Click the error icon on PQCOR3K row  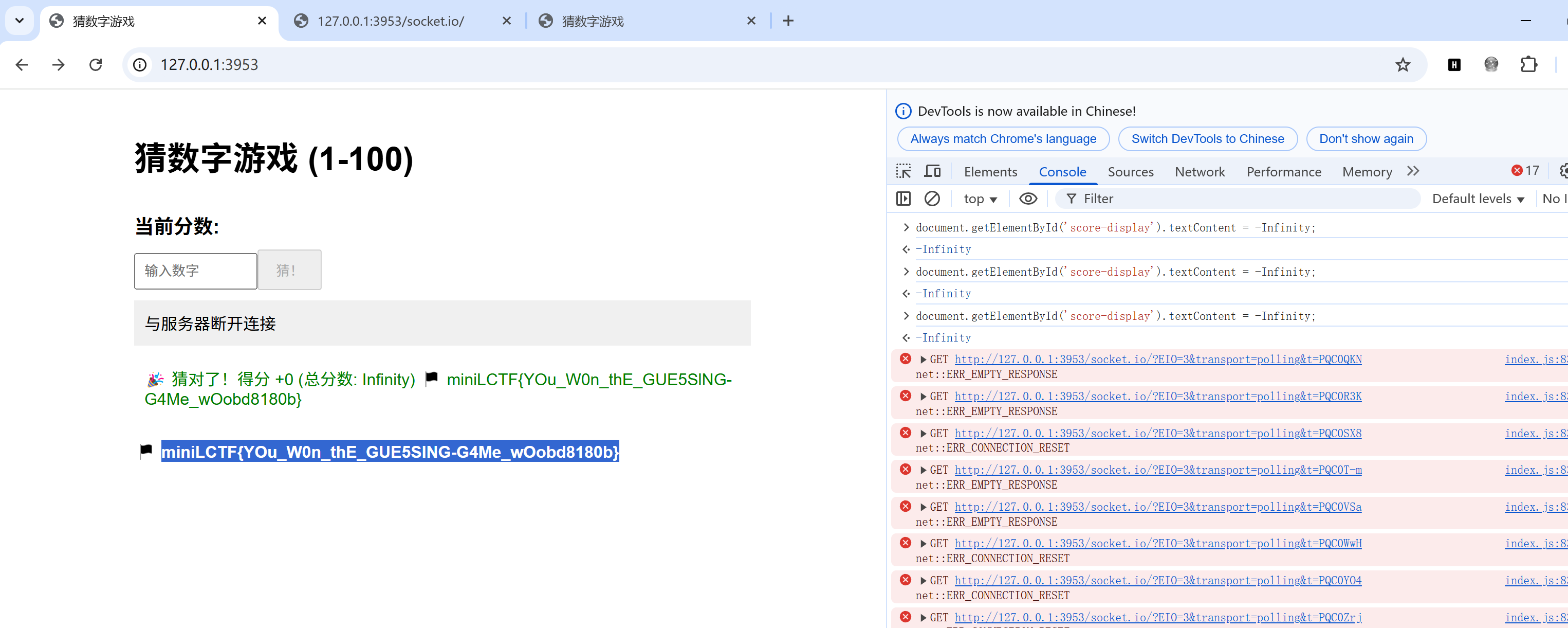click(906, 396)
